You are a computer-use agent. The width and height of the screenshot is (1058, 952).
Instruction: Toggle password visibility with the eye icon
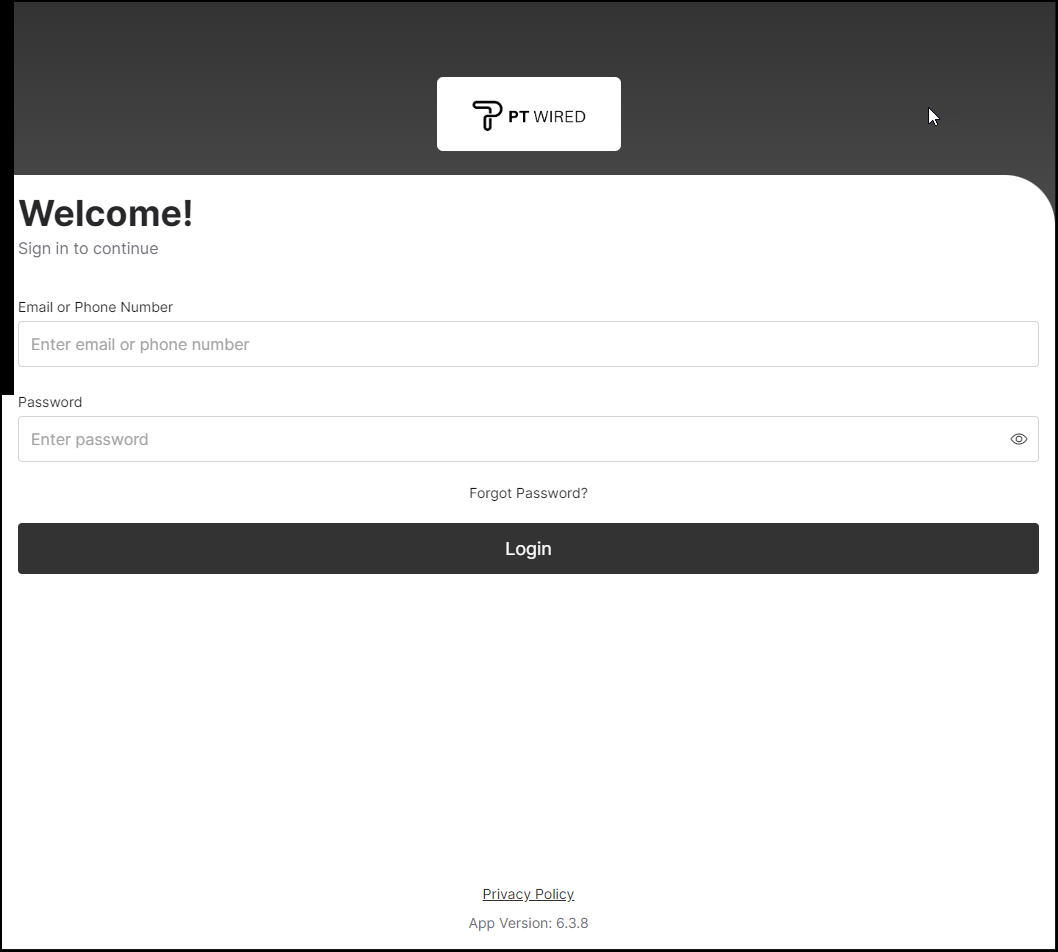[x=1018, y=439]
